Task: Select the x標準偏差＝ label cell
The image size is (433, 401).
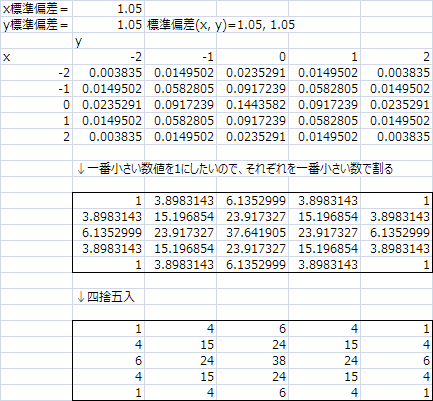Action: click(x=36, y=9)
